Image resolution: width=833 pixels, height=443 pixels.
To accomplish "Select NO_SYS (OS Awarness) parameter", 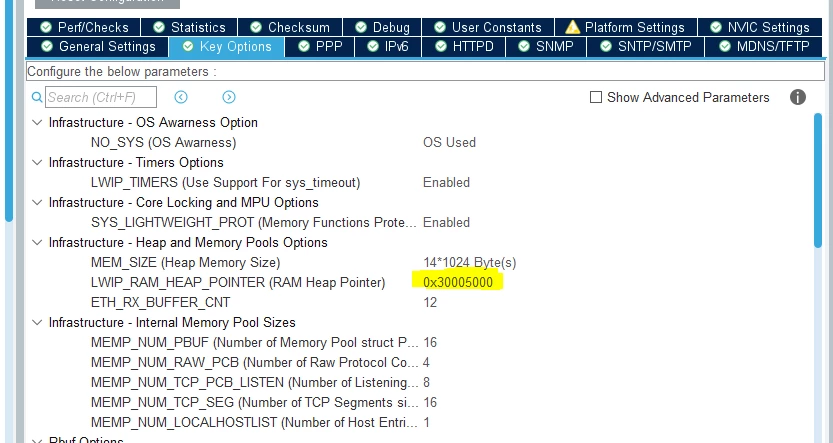I will click(164, 142).
